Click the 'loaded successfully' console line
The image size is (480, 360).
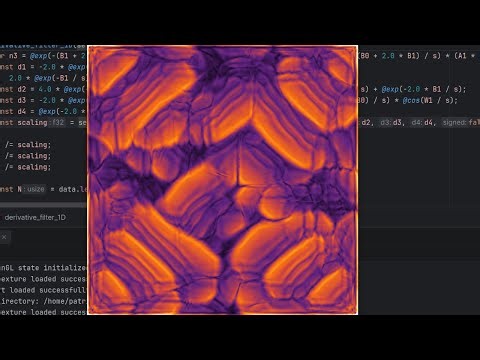(43, 290)
